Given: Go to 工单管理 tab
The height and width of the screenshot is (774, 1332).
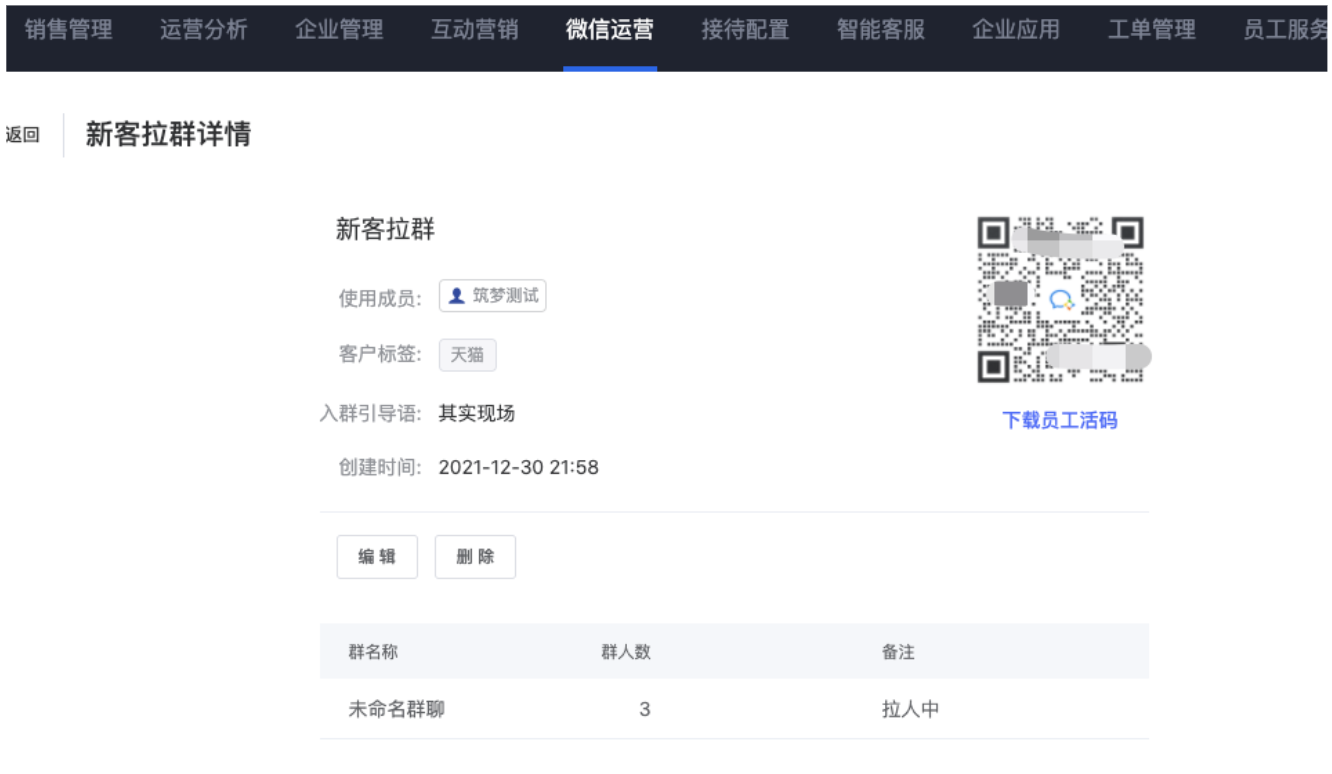Looking at the screenshot, I should pyautogui.click(x=1152, y=30).
